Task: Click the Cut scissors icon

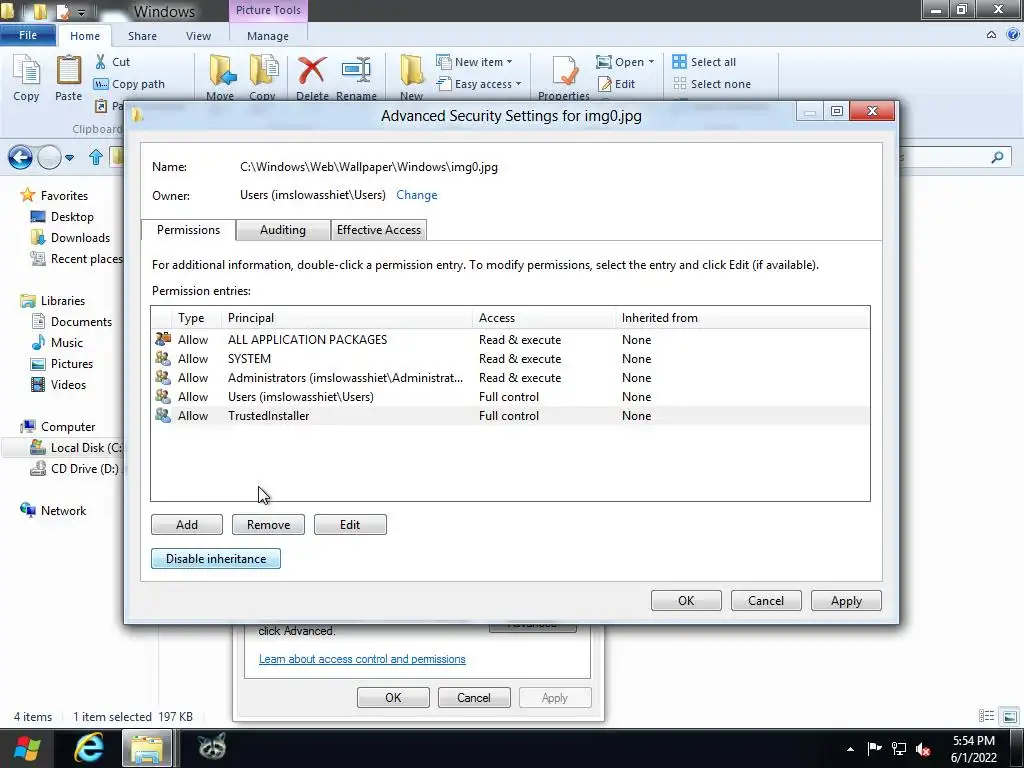Action: point(101,62)
